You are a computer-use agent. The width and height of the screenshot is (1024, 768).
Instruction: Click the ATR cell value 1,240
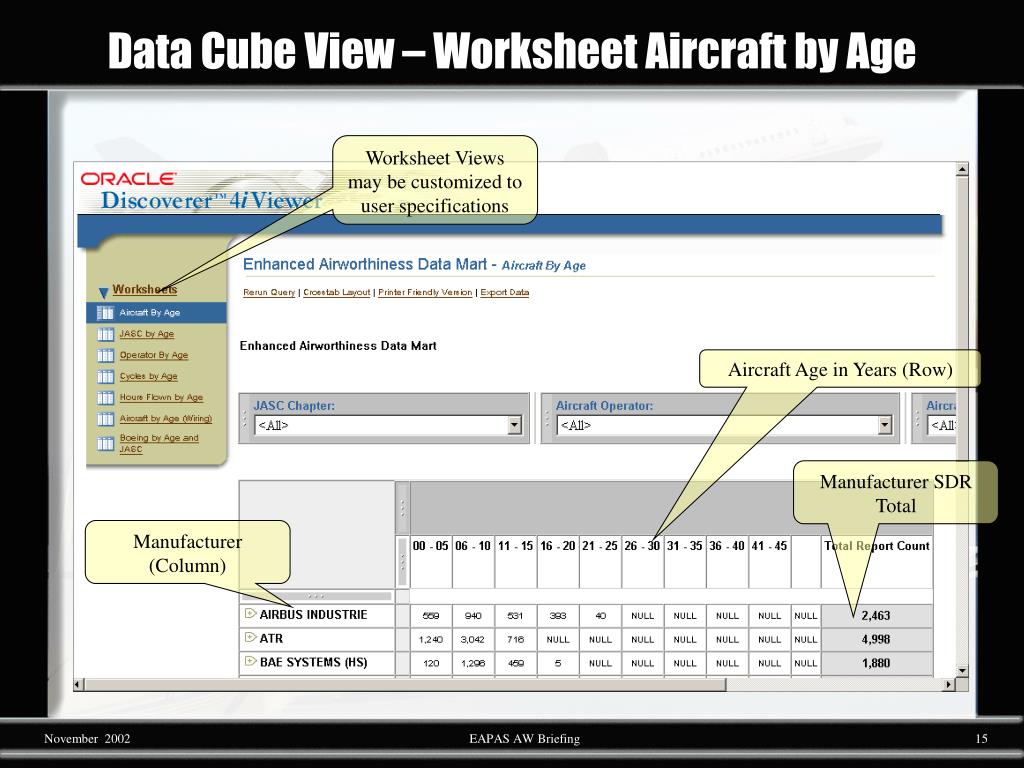[430, 639]
